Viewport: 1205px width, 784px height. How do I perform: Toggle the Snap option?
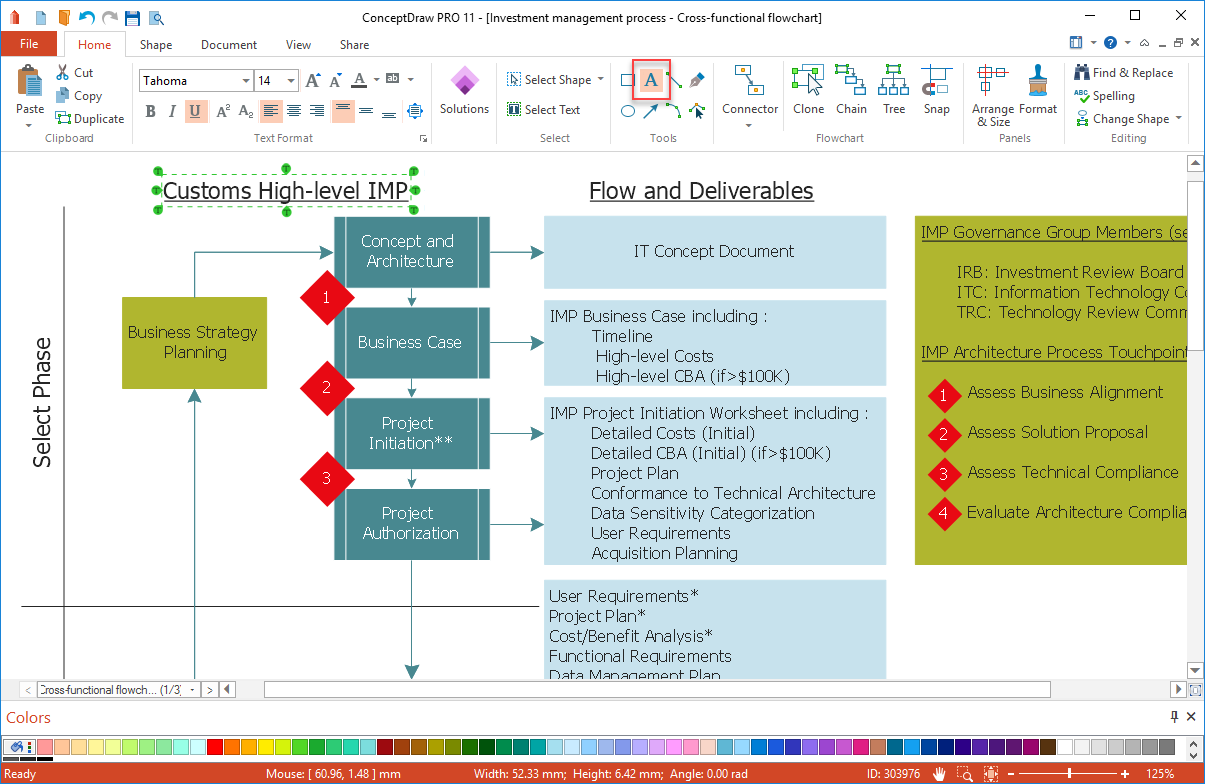[937, 90]
